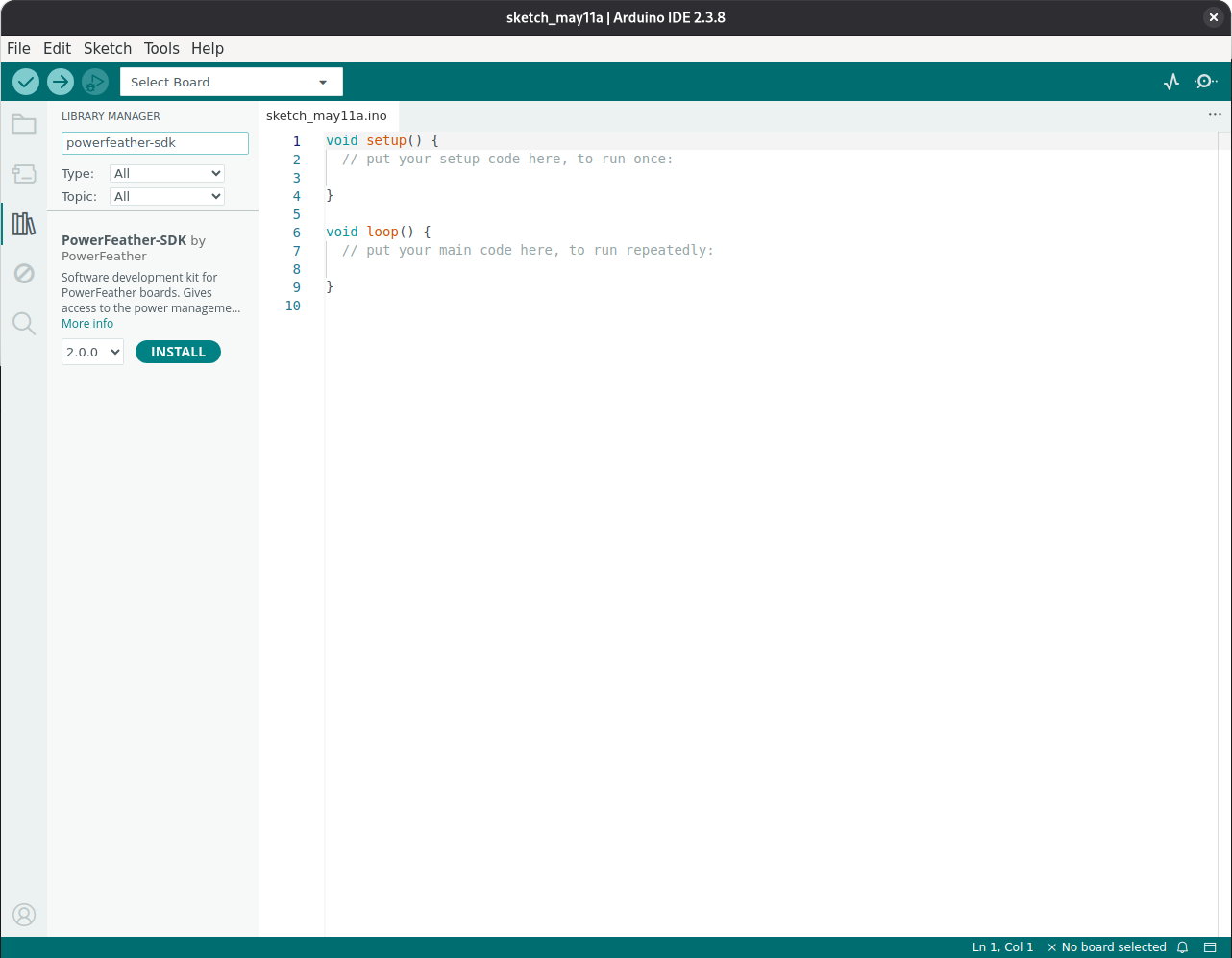Open the Edit menu
The image size is (1232, 958).
pos(57,48)
